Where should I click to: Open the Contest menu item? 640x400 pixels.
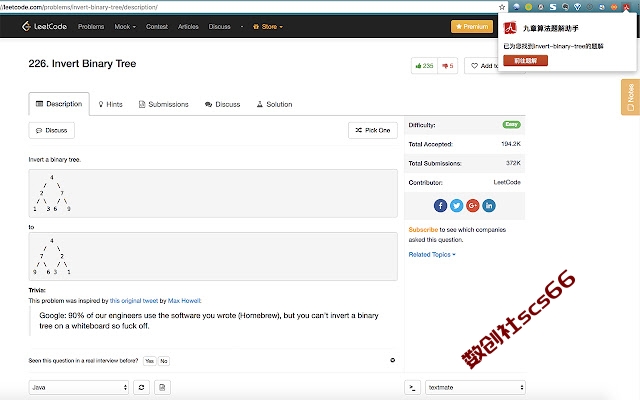[157, 27]
